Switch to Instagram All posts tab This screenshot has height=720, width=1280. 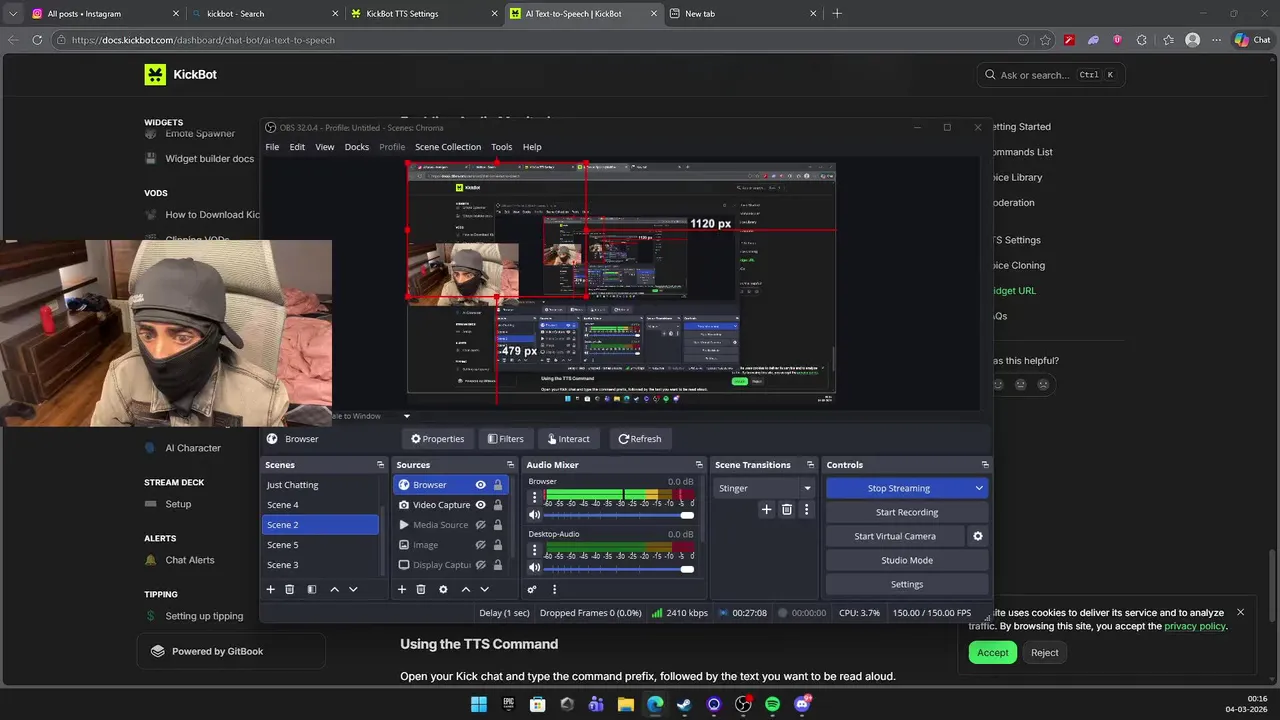point(105,14)
